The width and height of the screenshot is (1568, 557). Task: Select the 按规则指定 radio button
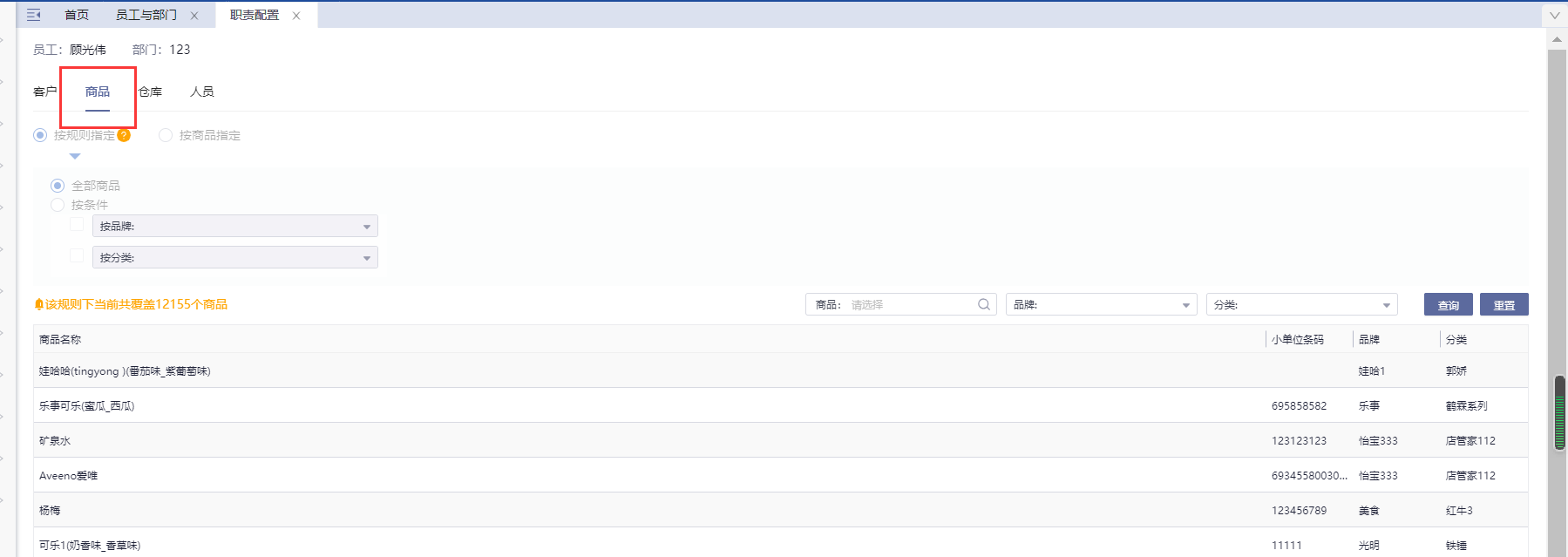(x=40, y=135)
